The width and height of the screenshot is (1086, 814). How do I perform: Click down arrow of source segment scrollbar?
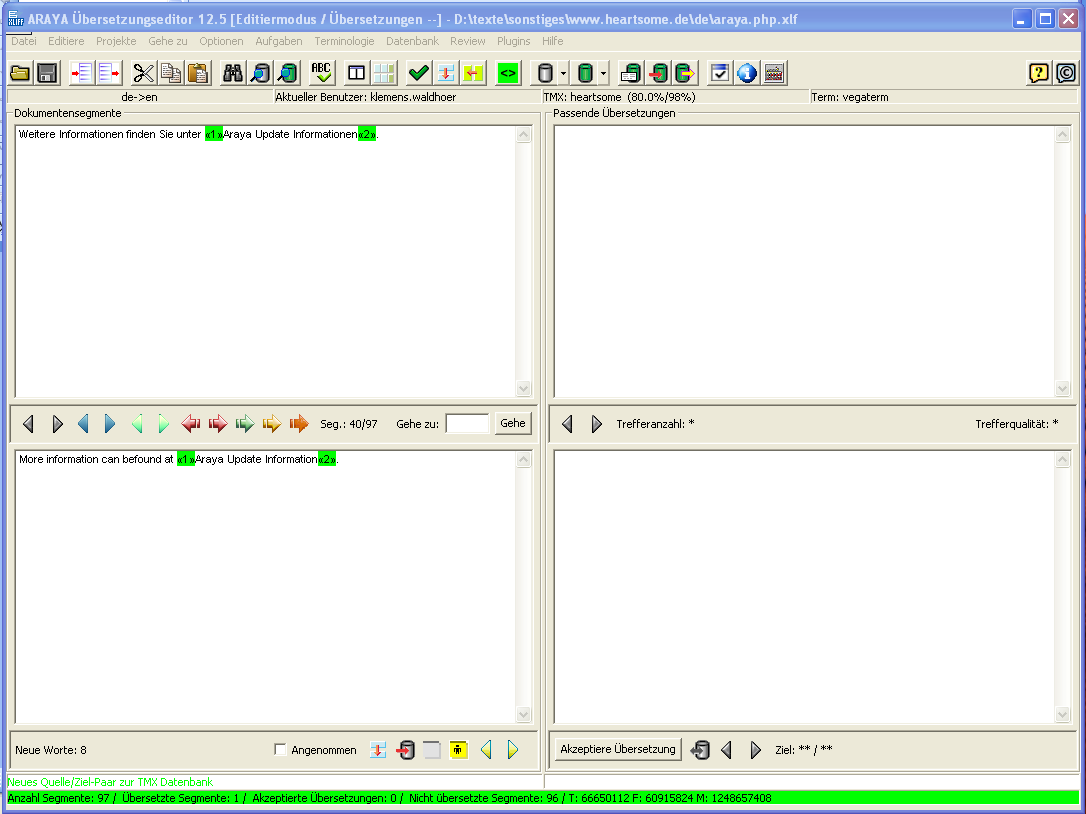[x=524, y=389]
